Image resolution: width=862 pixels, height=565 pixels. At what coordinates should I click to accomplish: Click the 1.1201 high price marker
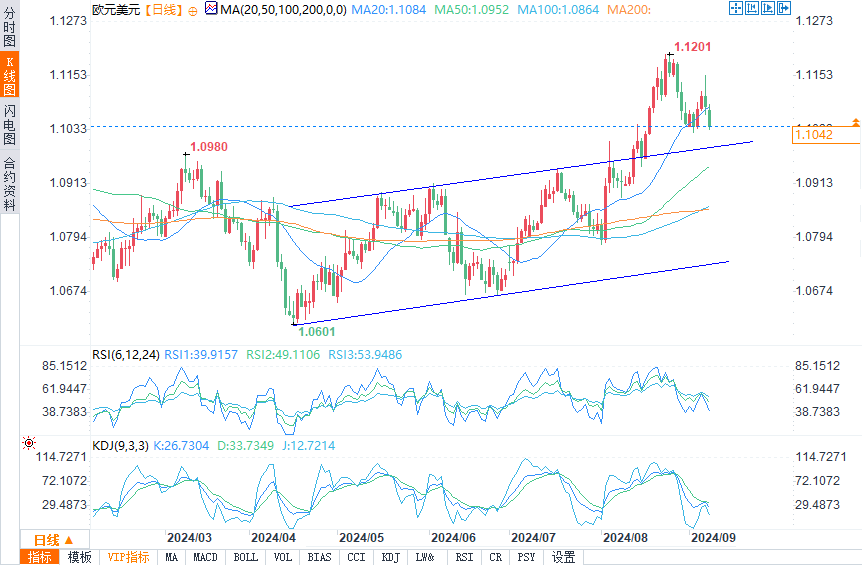(x=693, y=47)
